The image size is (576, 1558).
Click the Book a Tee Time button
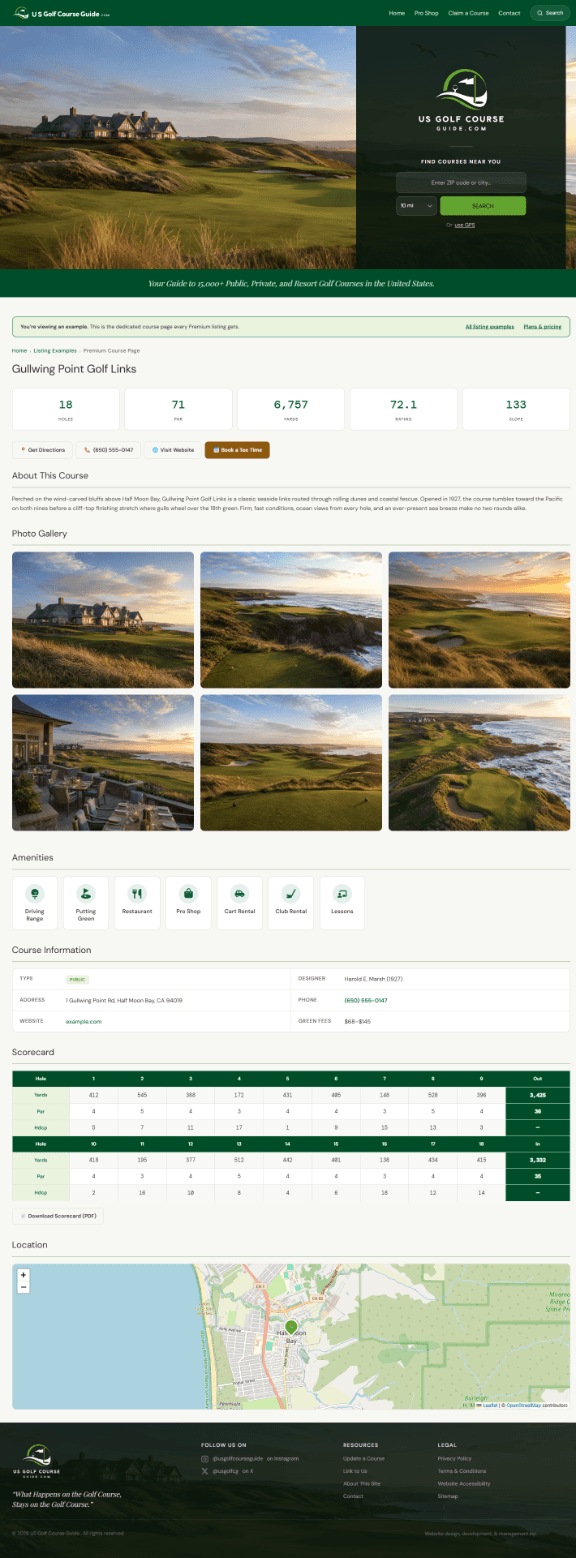tap(237, 450)
